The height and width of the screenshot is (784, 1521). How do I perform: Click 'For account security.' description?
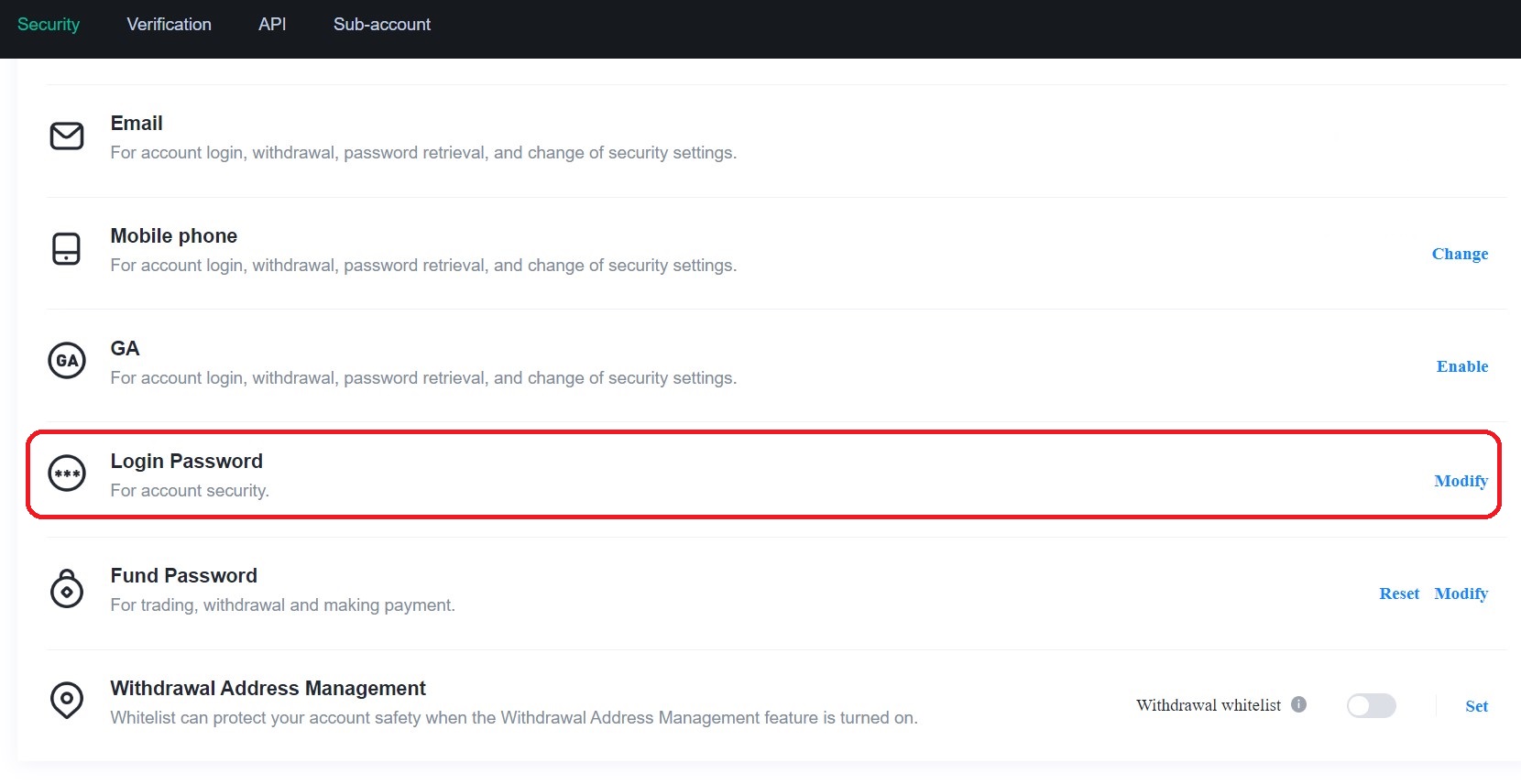point(190,491)
